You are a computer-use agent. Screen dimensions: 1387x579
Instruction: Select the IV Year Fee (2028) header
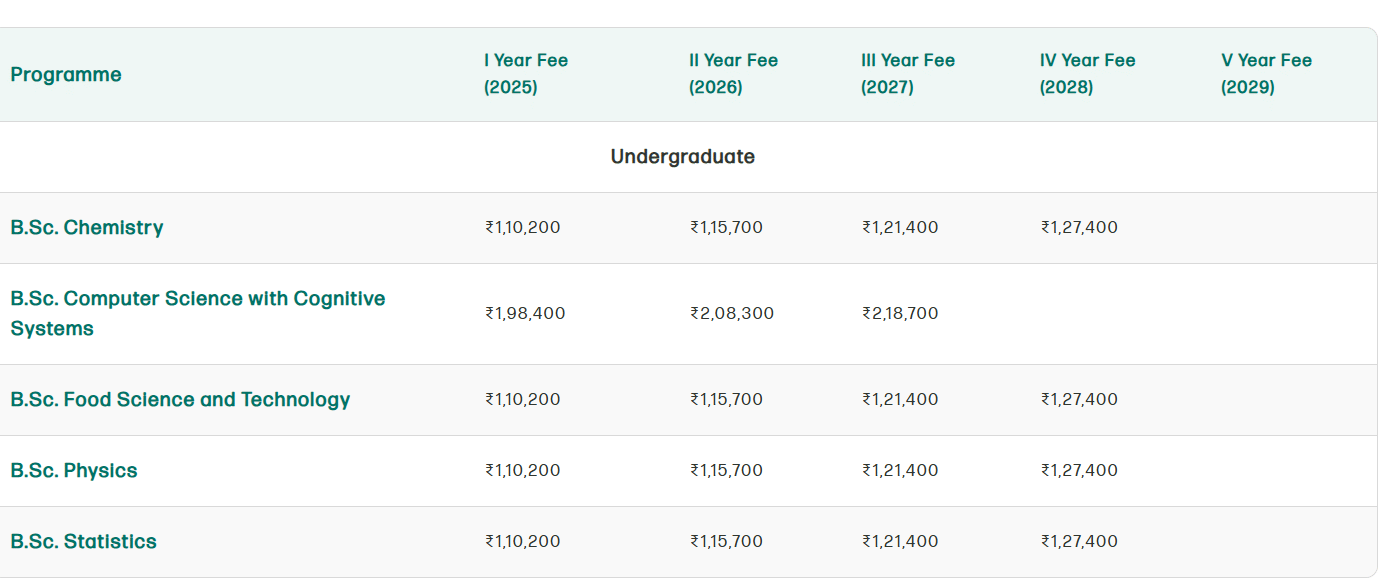click(1088, 74)
